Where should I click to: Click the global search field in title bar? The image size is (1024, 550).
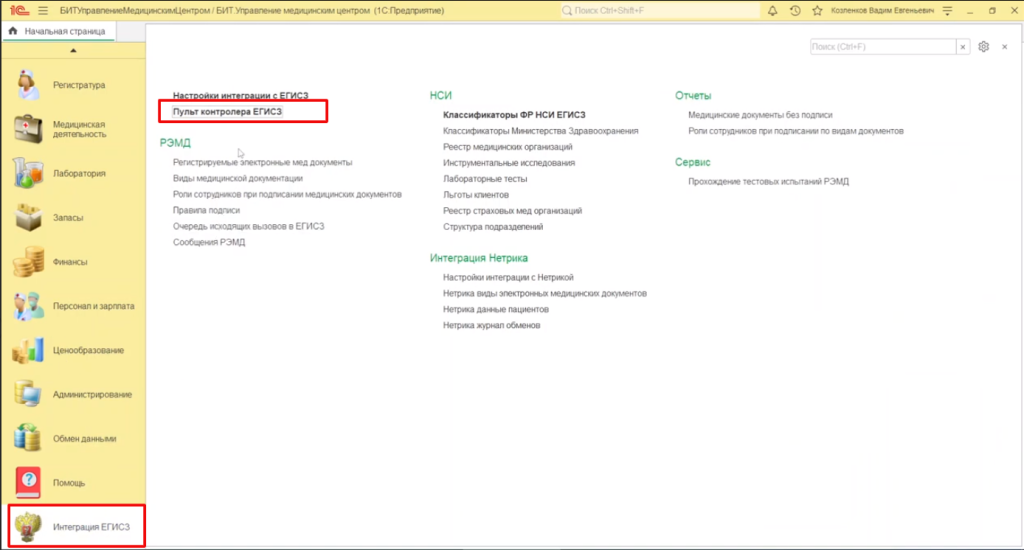coord(655,10)
